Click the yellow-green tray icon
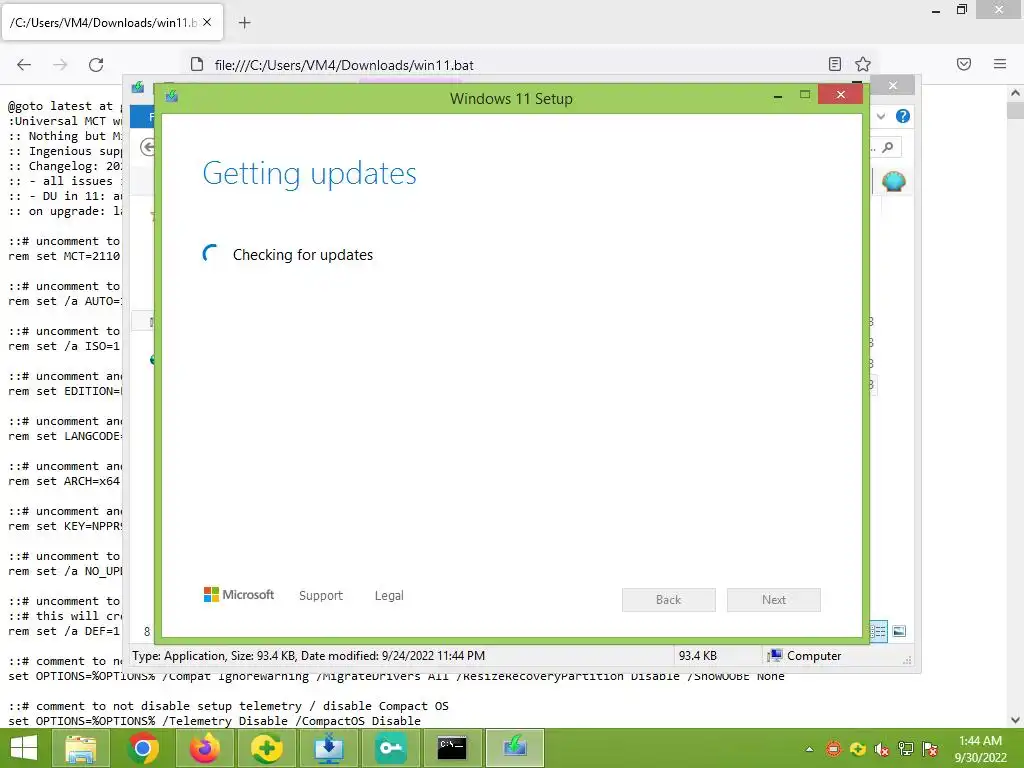 [857, 749]
